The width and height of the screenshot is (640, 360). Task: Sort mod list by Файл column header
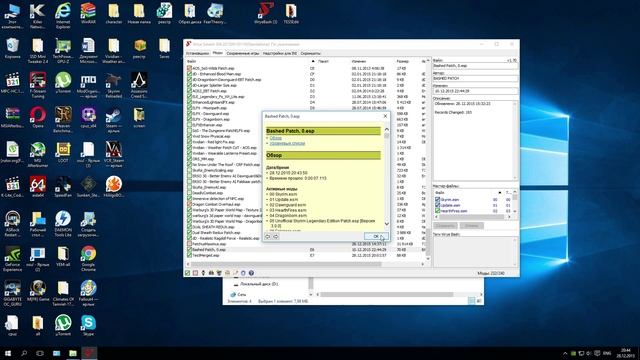click(x=251, y=61)
